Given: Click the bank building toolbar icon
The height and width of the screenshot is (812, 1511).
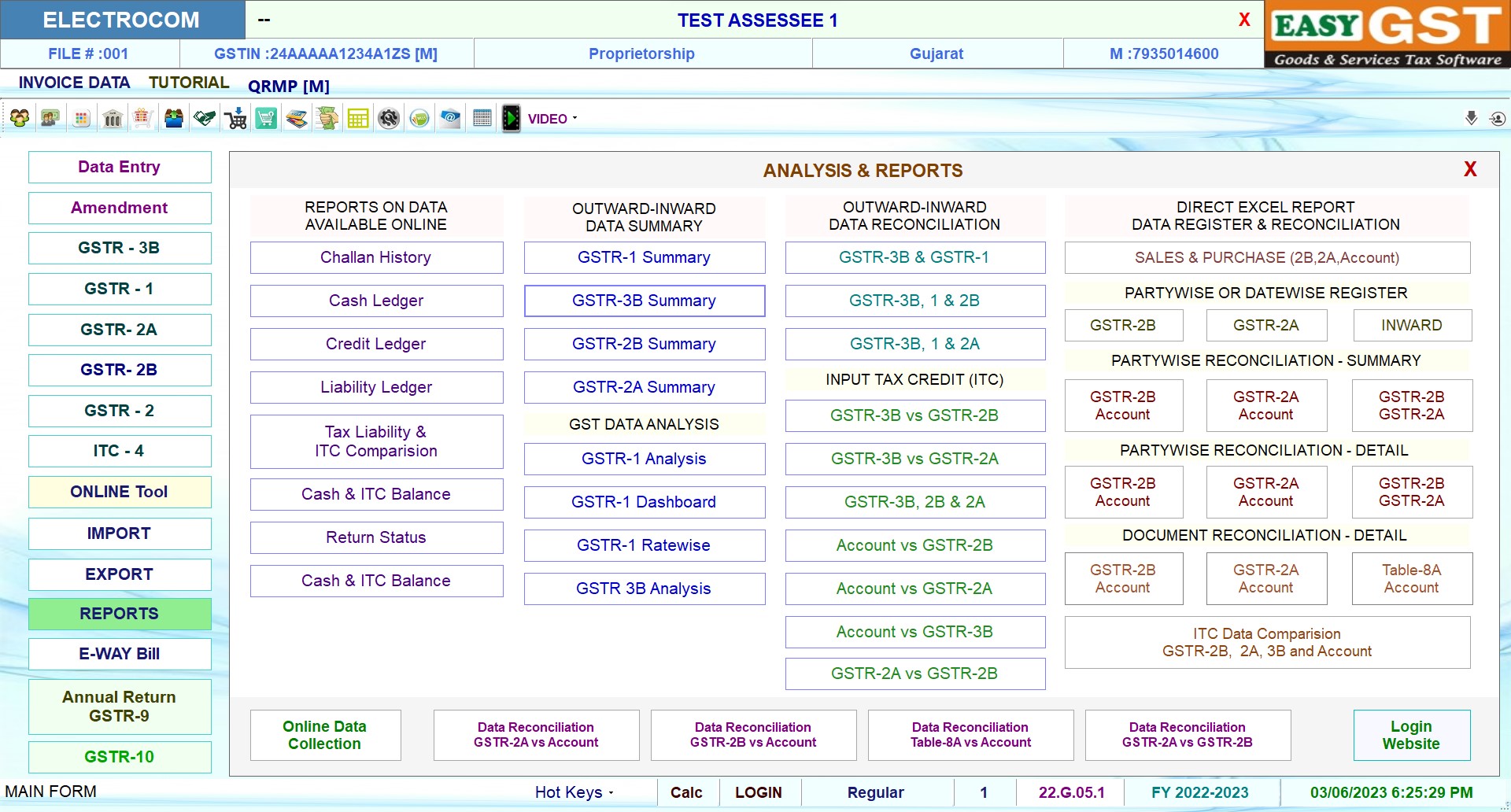Looking at the screenshot, I should tap(113, 119).
